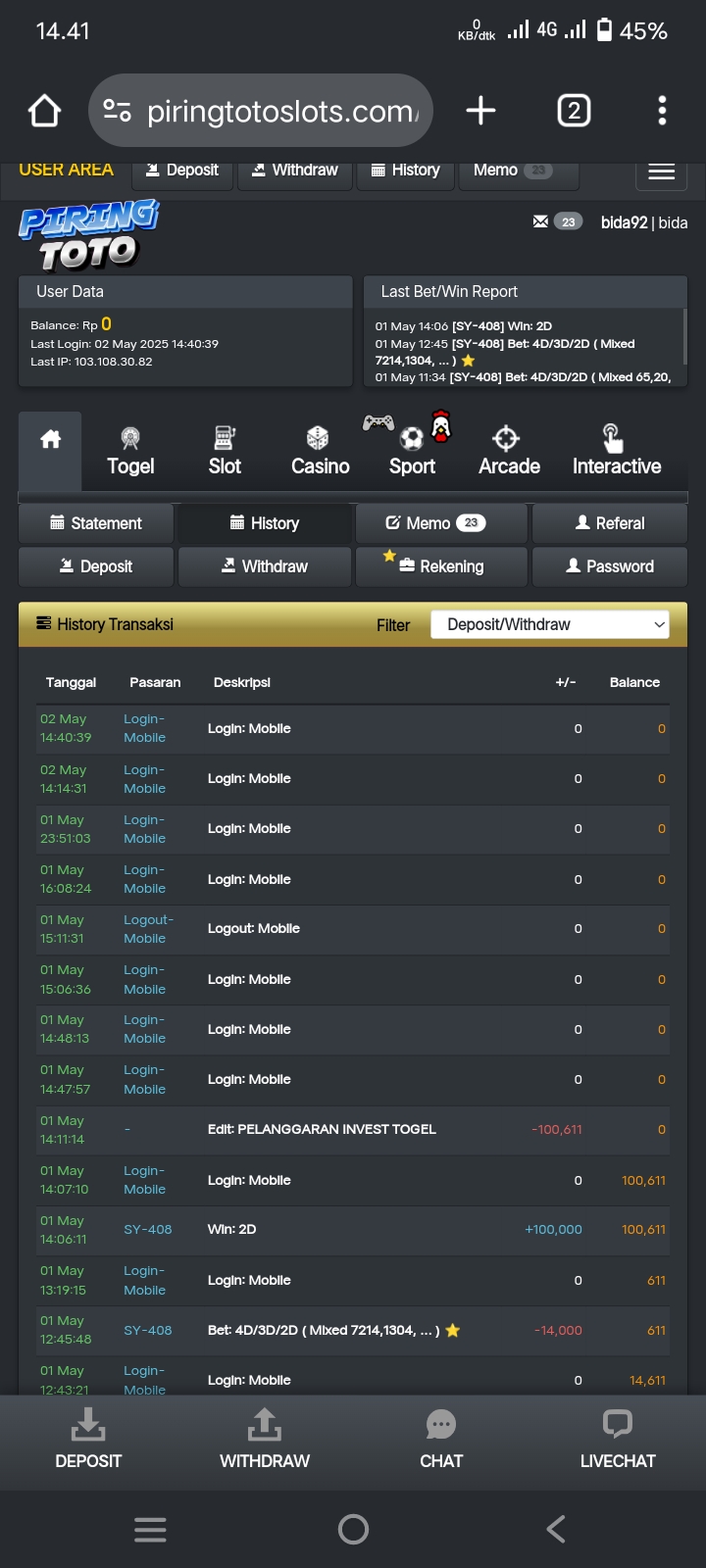Open the Slot games category
Image resolution: width=706 pixels, height=1568 pixels.
225,451
